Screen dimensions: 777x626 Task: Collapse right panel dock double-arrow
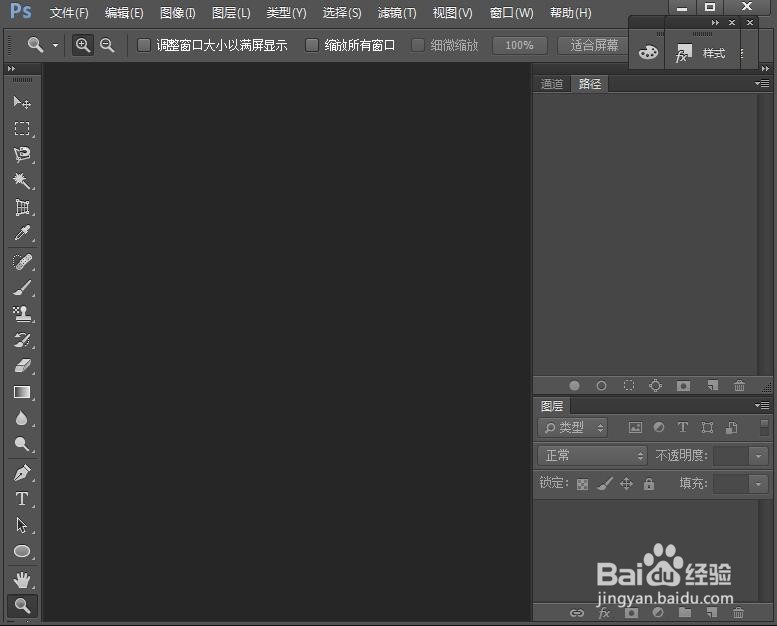(765, 68)
